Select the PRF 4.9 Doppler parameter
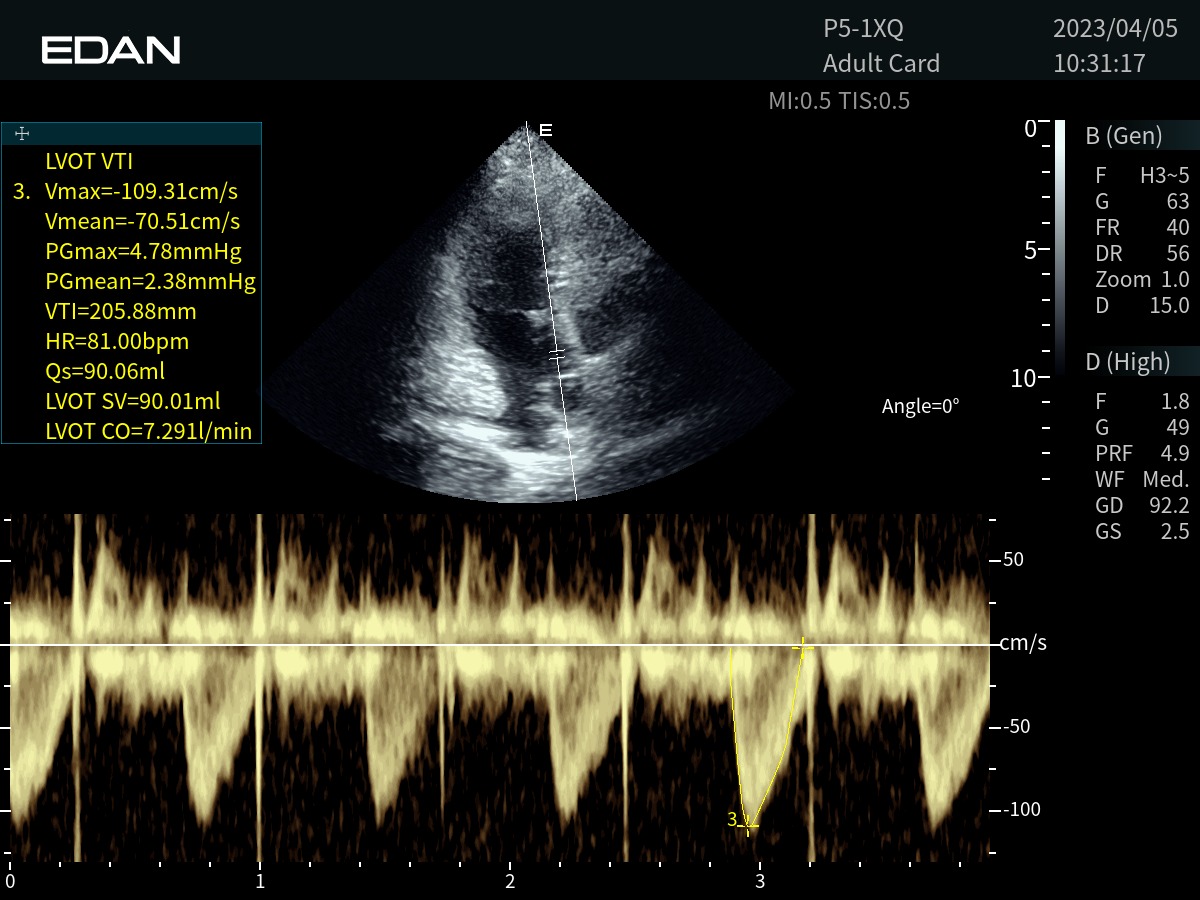 1142,453
